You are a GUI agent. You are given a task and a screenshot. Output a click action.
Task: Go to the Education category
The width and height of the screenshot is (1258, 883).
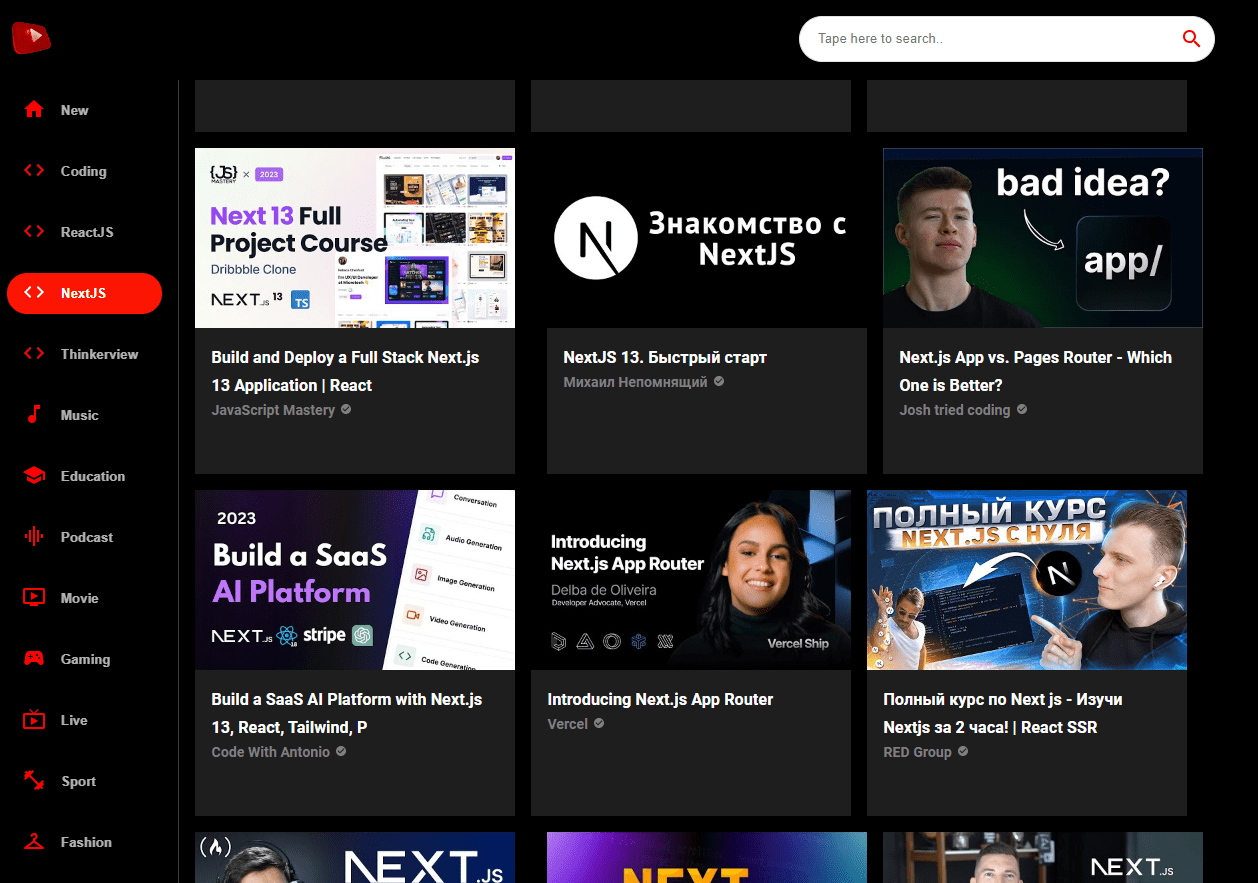click(x=84, y=476)
